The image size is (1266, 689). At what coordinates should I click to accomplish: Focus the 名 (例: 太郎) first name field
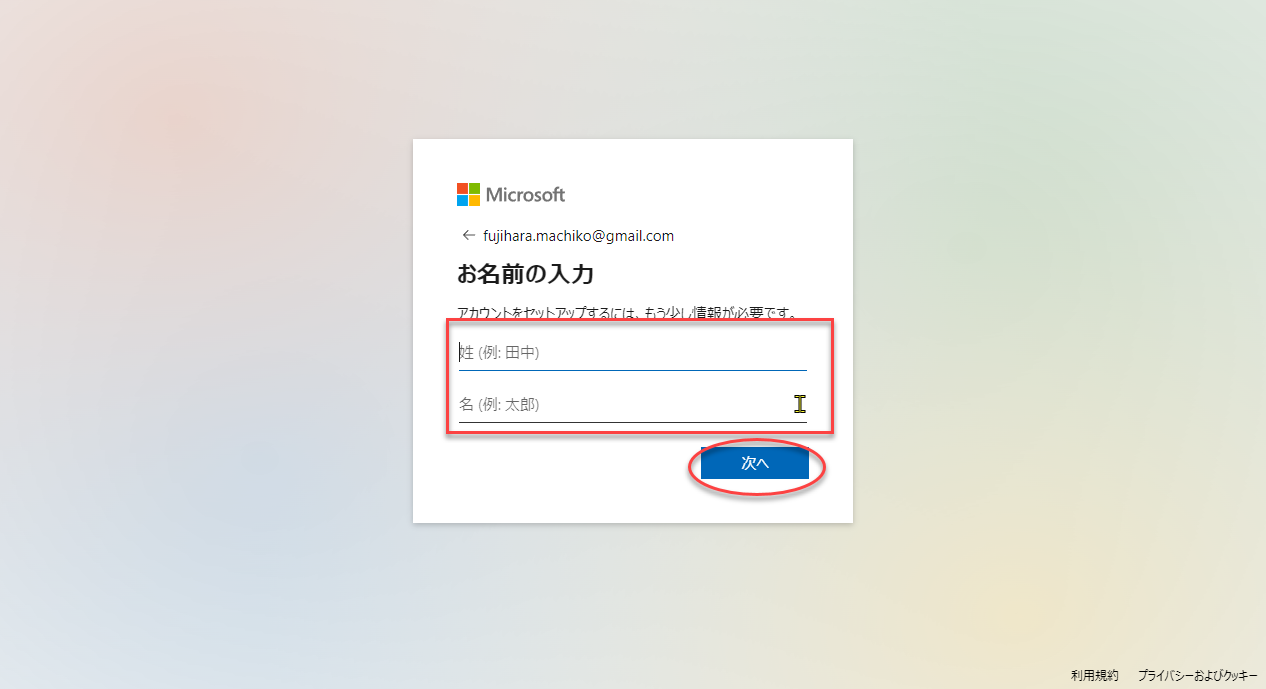click(633, 404)
